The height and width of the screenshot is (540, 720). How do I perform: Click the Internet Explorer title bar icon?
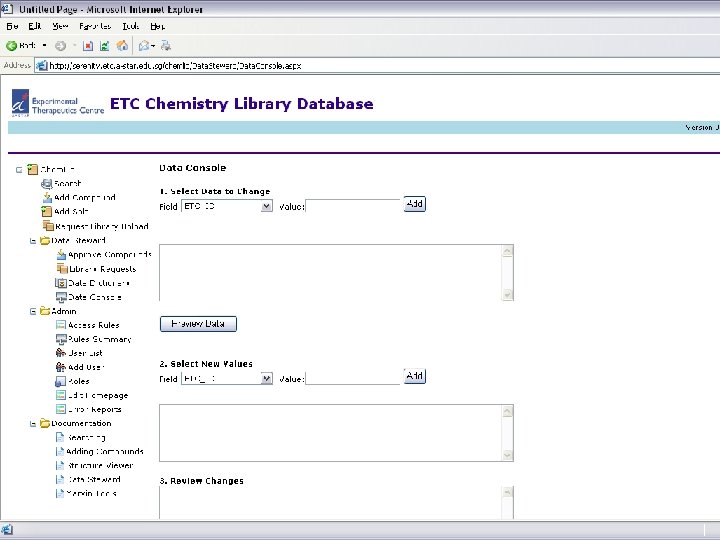(6, 8)
